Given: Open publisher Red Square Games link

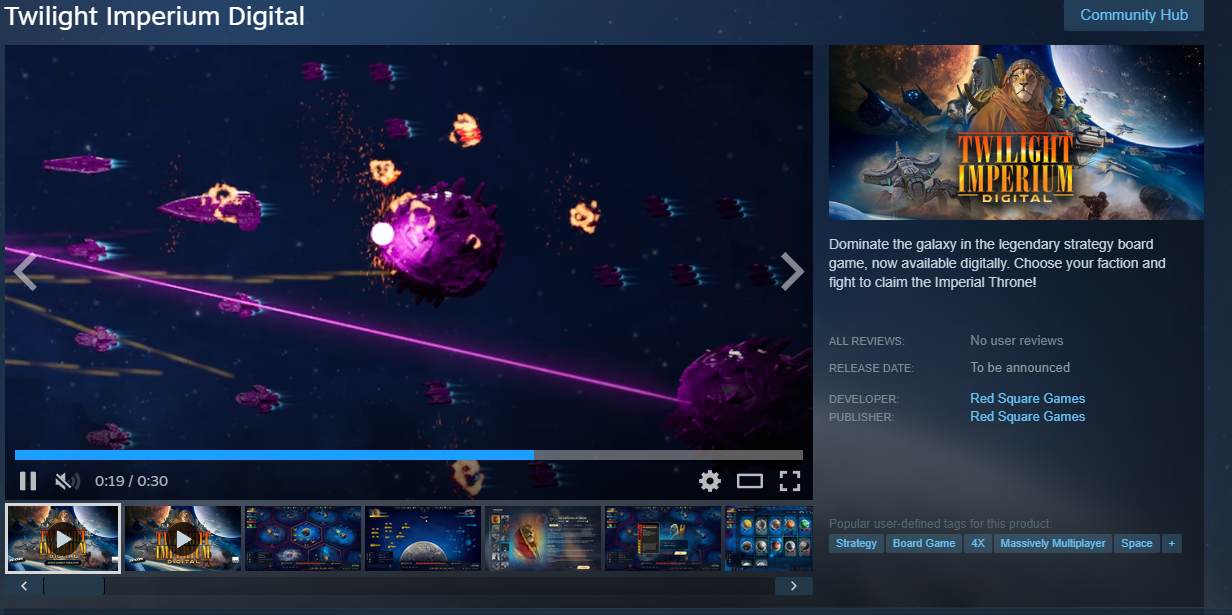Looking at the screenshot, I should point(1027,416).
